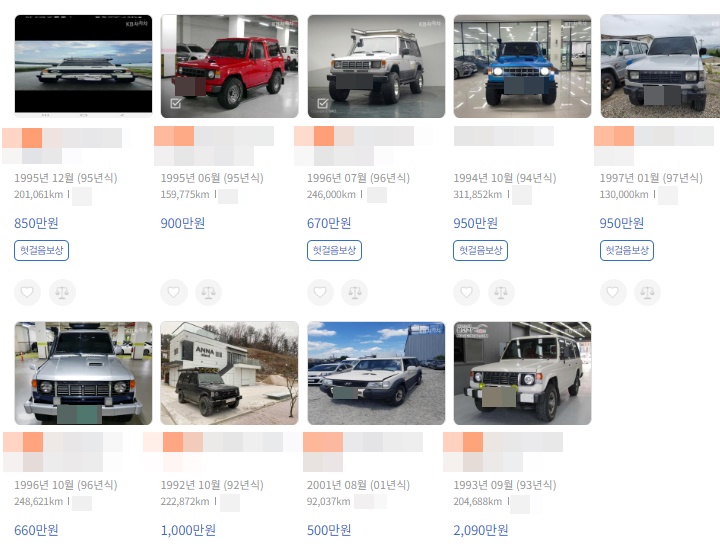Open the 1,000만원 price link
The width and height of the screenshot is (720, 544).
point(188,530)
